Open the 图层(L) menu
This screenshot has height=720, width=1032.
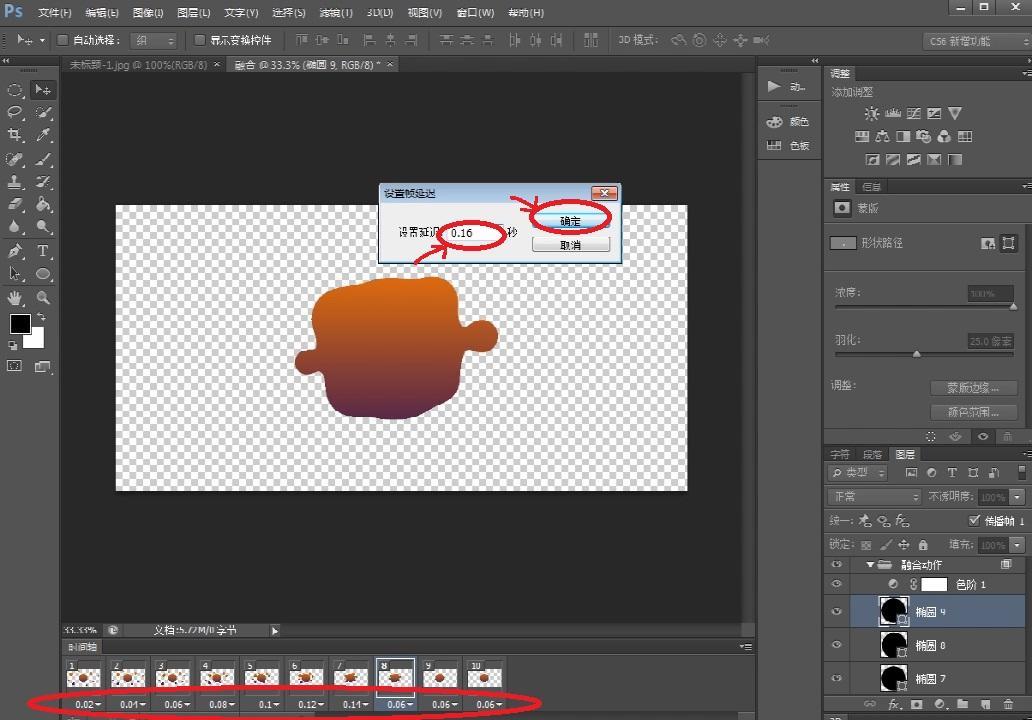[193, 13]
